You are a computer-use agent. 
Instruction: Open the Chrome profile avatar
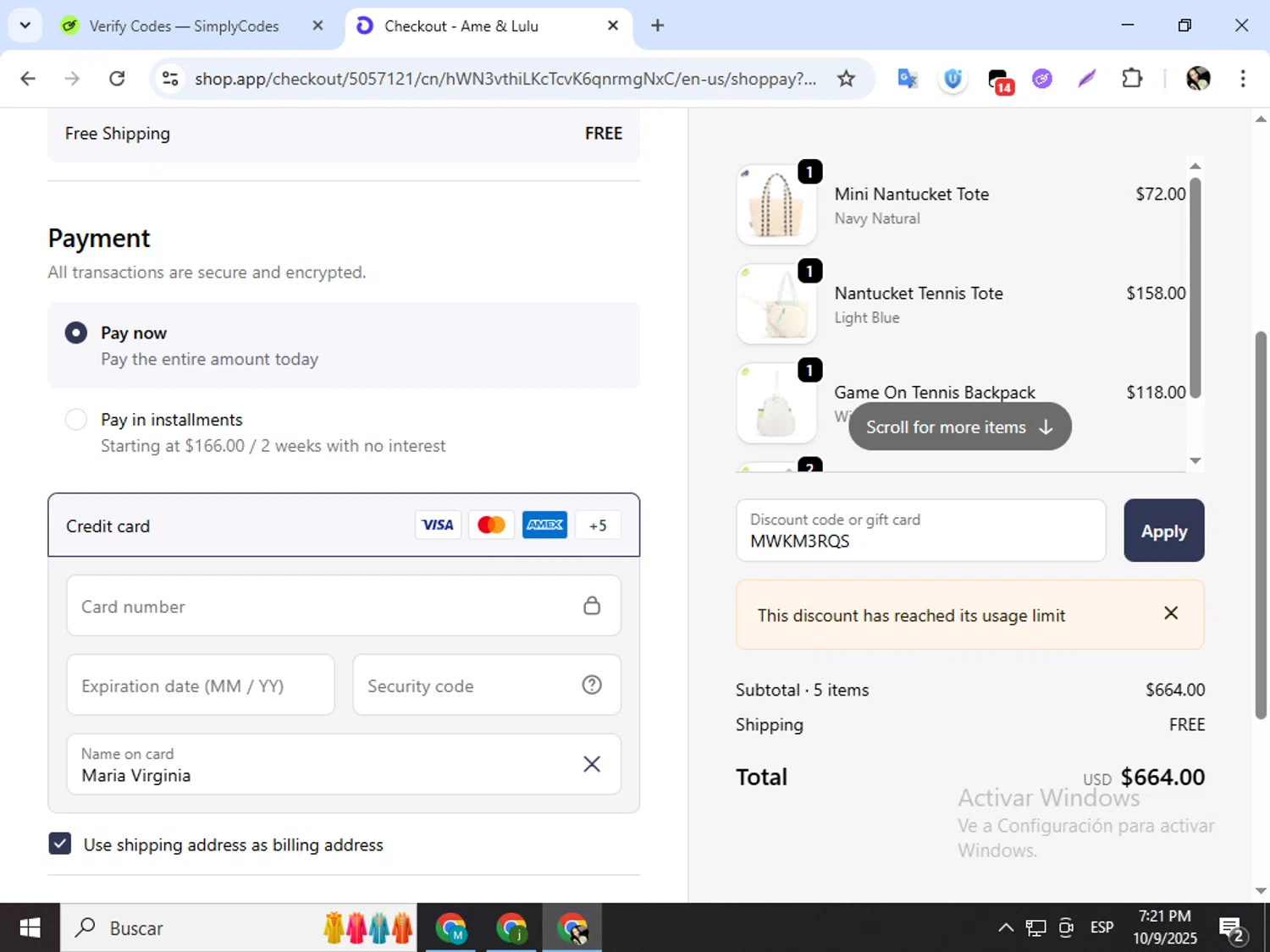pos(1198,79)
